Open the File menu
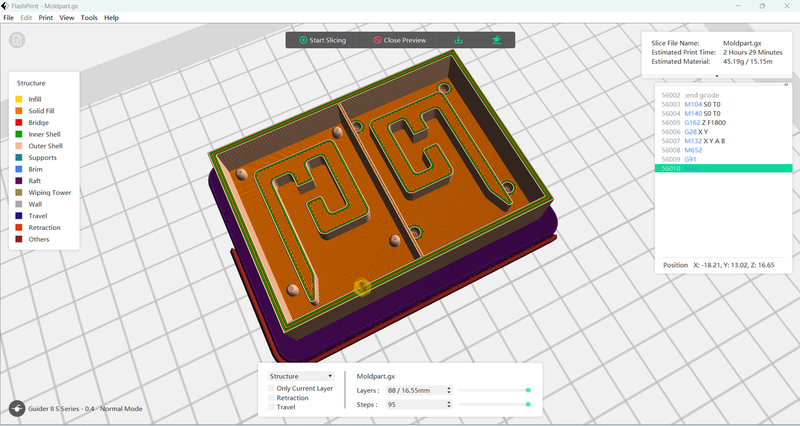800x426 pixels. point(9,17)
